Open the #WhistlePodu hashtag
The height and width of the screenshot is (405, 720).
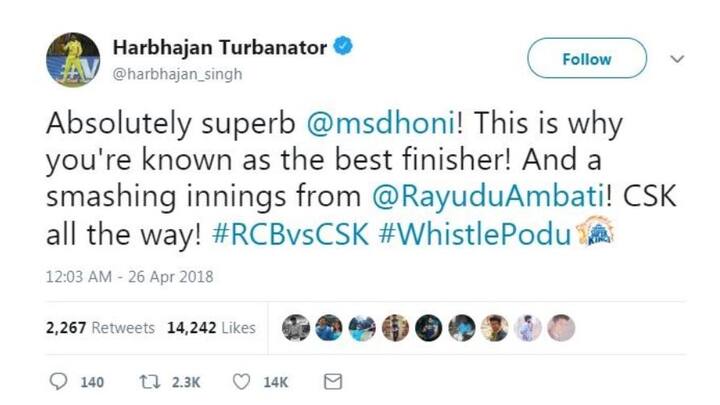[x=475, y=235]
